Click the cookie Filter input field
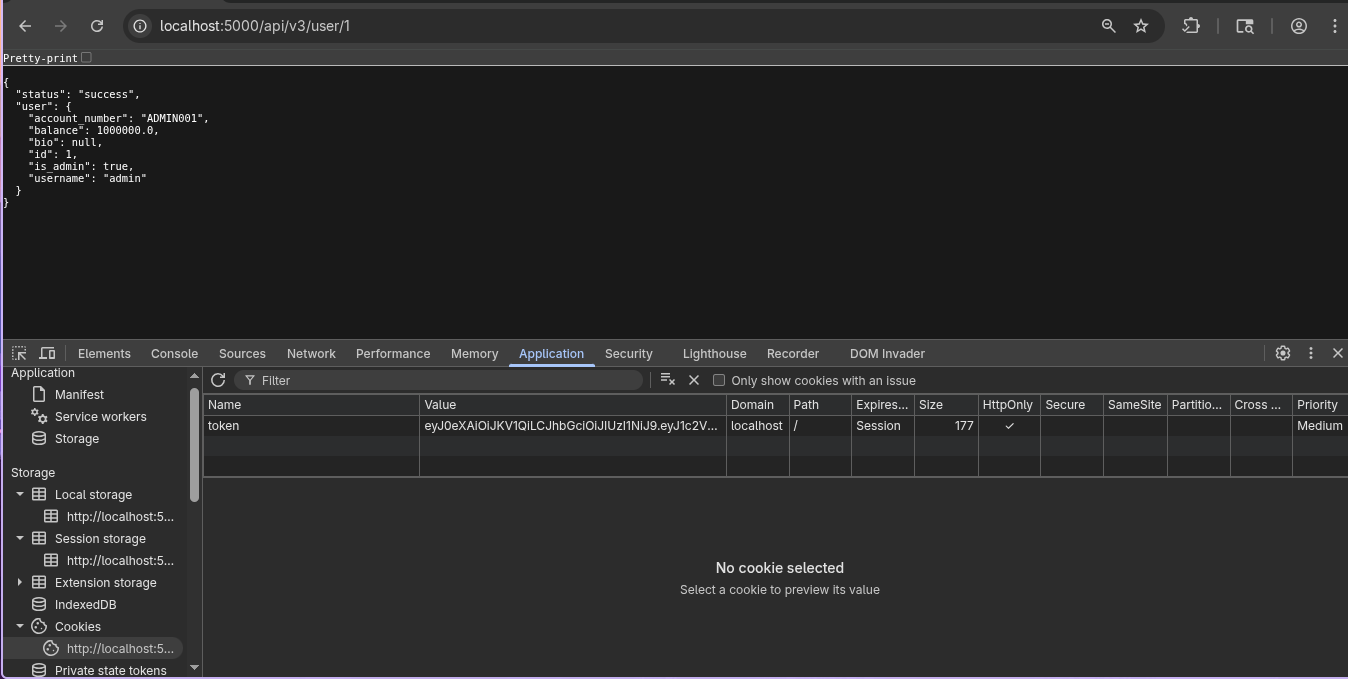The image size is (1348, 679). click(x=438, y=380)
